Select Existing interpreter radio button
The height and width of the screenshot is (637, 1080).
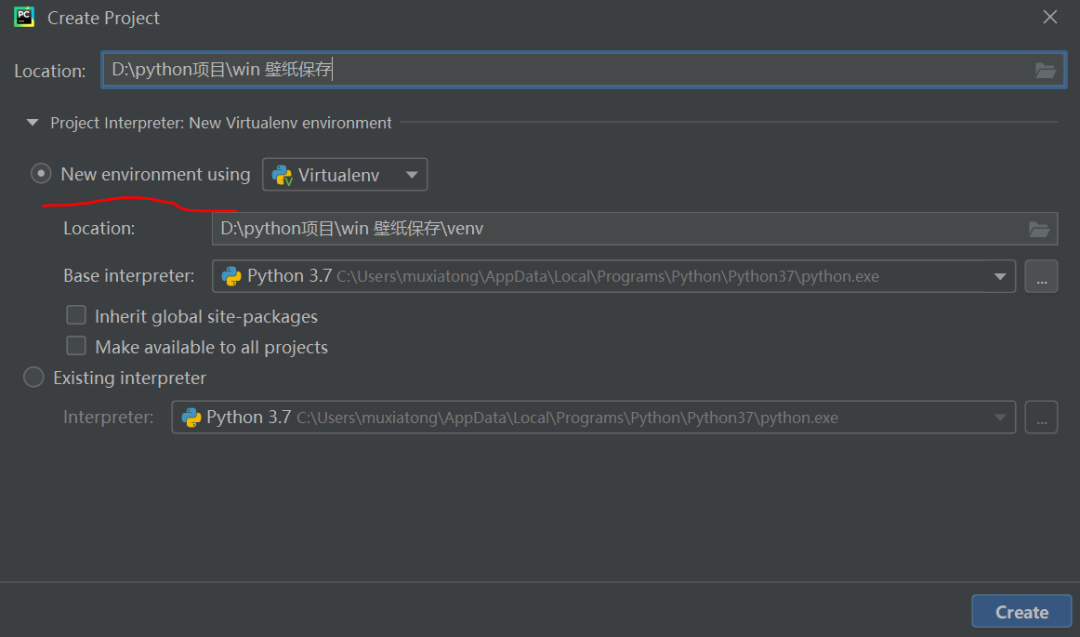(x=34, y=378)
